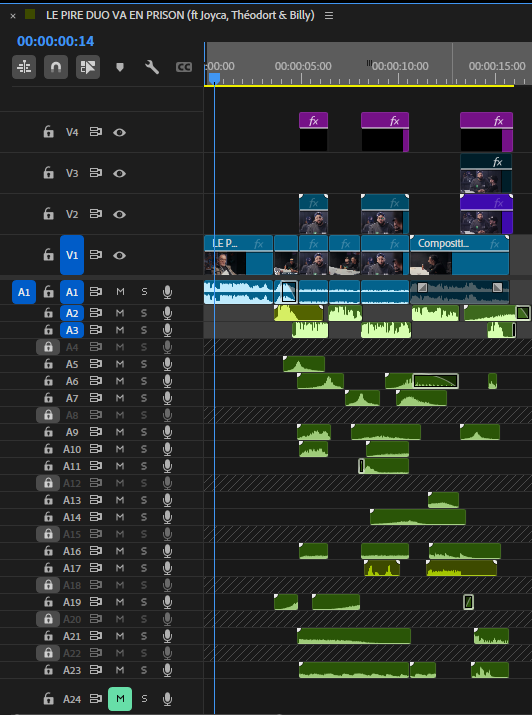
Task: Toggle Snap in Timeline magnet icon
Action: click(56, 67)
